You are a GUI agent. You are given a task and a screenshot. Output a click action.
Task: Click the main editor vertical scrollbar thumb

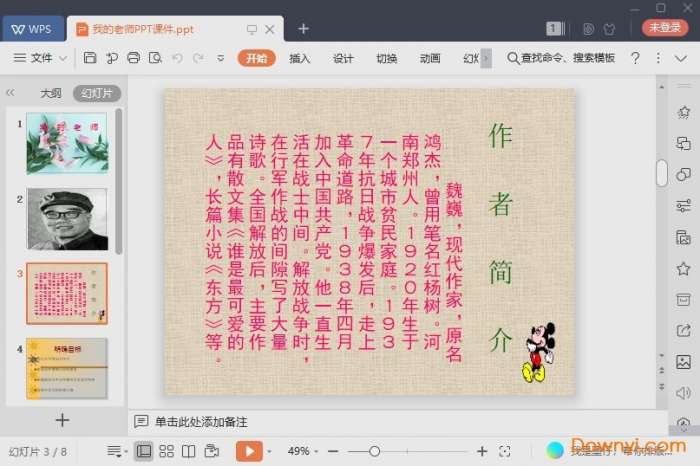pyautogui.click(x=662, y=173)
